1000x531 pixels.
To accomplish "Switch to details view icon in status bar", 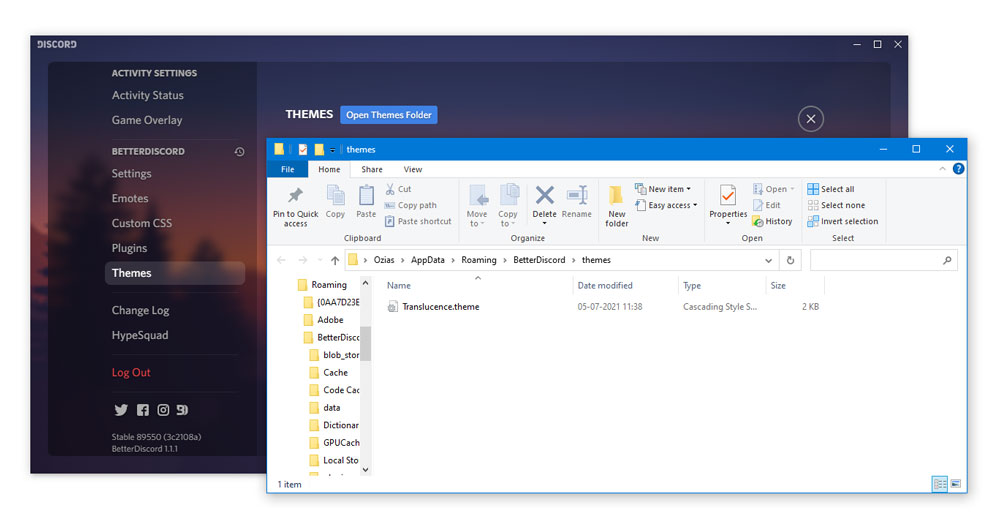I will tap(939, 484).
